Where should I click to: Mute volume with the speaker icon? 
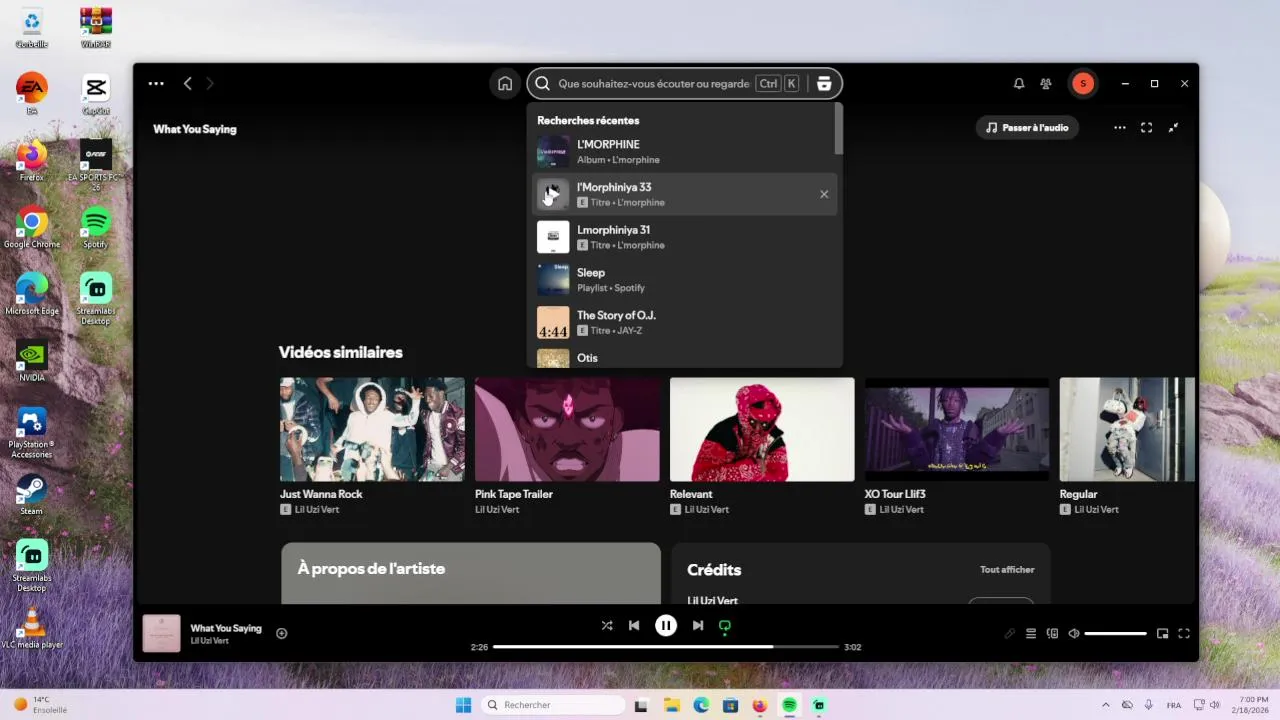tap(1074, 634)
